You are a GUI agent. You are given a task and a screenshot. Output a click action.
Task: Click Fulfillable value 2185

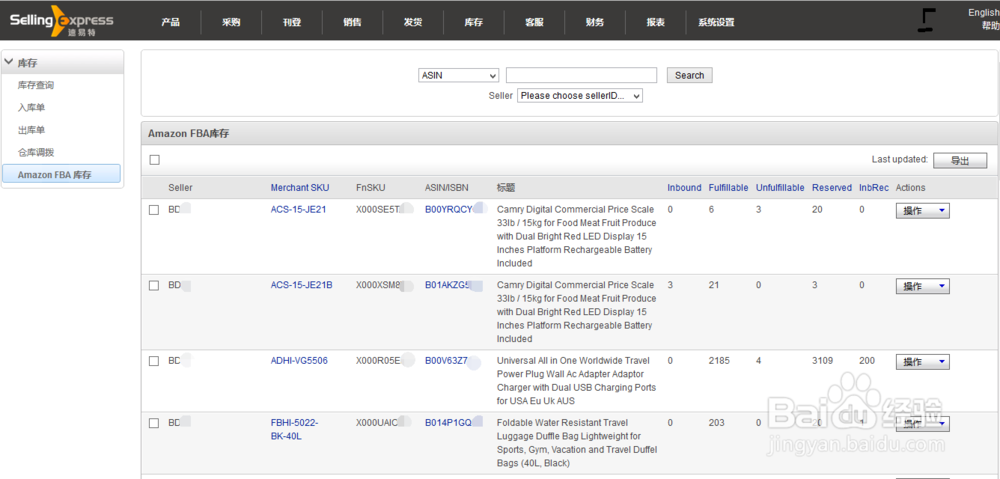719,360
